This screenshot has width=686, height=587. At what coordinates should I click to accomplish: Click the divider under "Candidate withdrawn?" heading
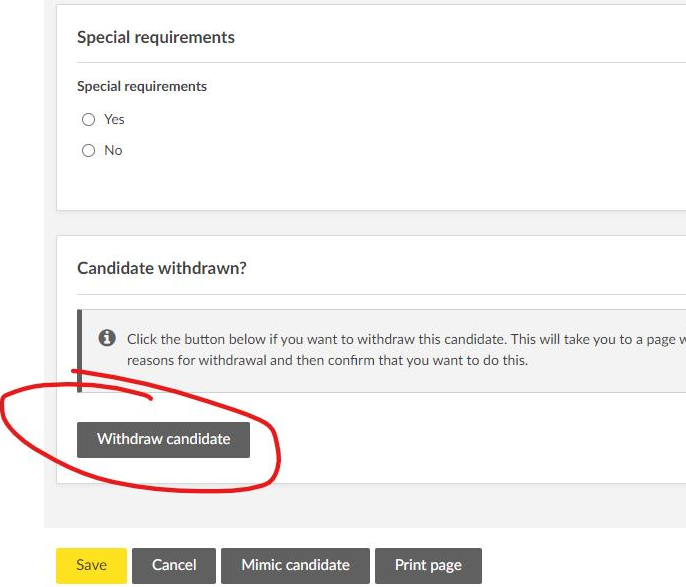380,294
